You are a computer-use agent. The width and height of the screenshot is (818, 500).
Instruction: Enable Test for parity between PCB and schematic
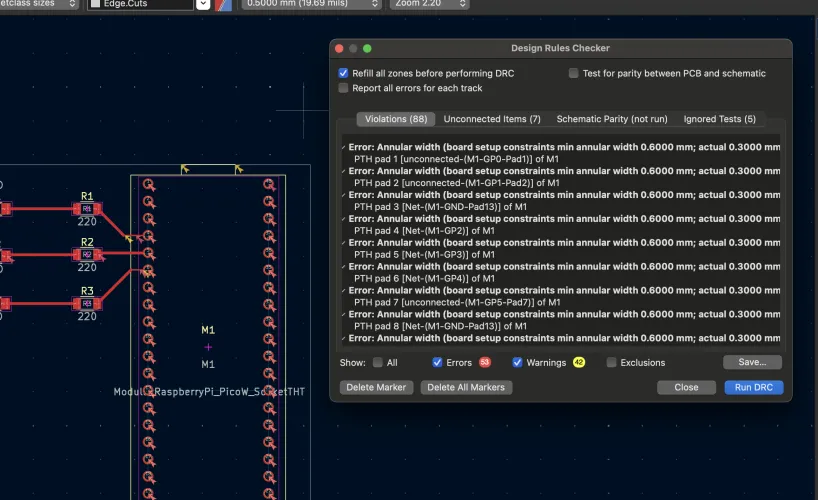point(573,73)
